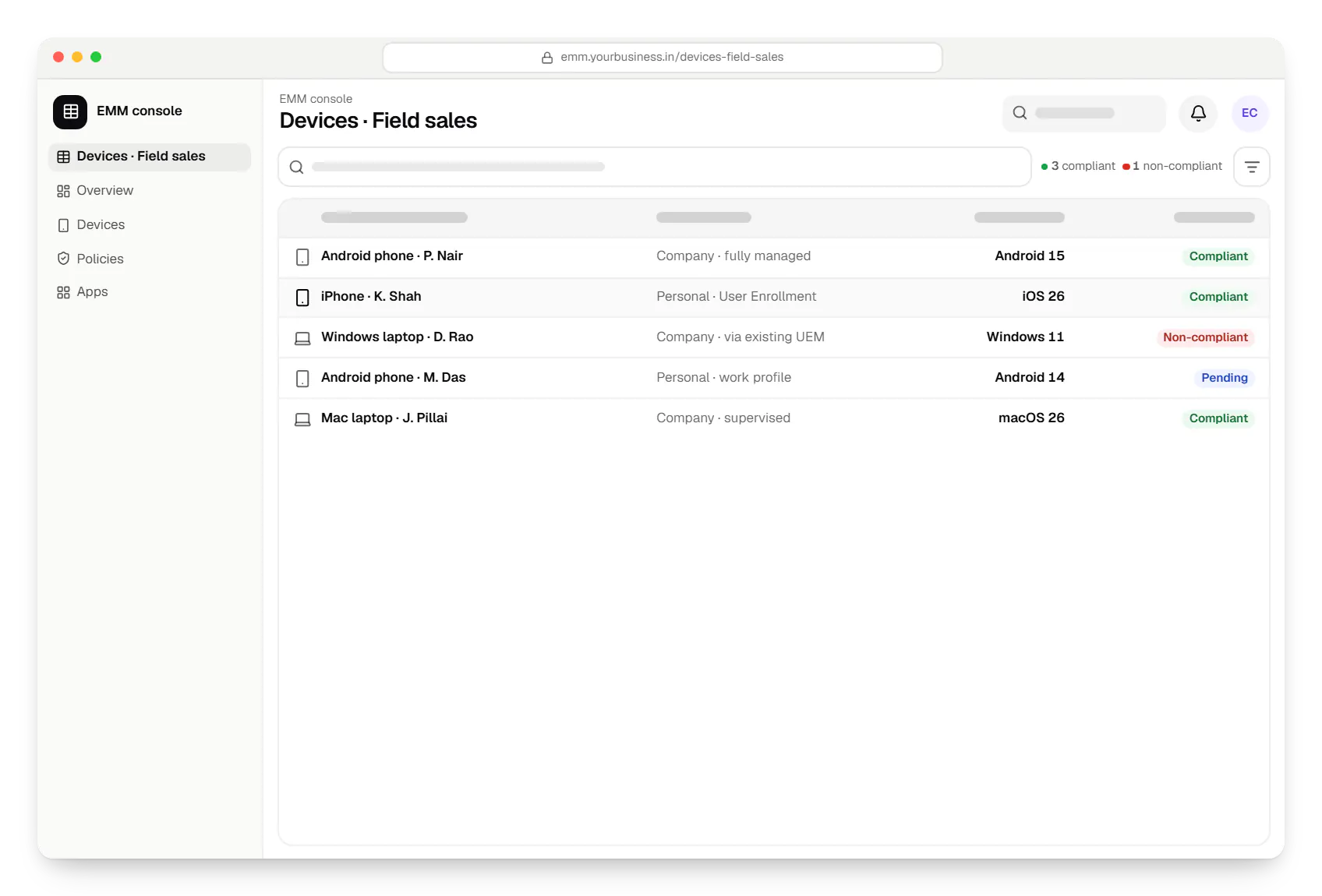This screenshot has width=1322, height=896.
Task: Click the EMM console logo icon
Action: point(70,111)
